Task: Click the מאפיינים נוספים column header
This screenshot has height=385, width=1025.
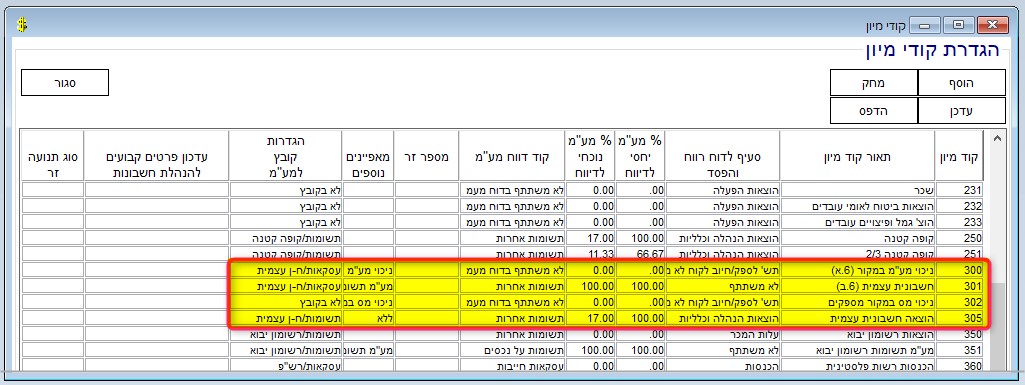Action: point(369,156)
